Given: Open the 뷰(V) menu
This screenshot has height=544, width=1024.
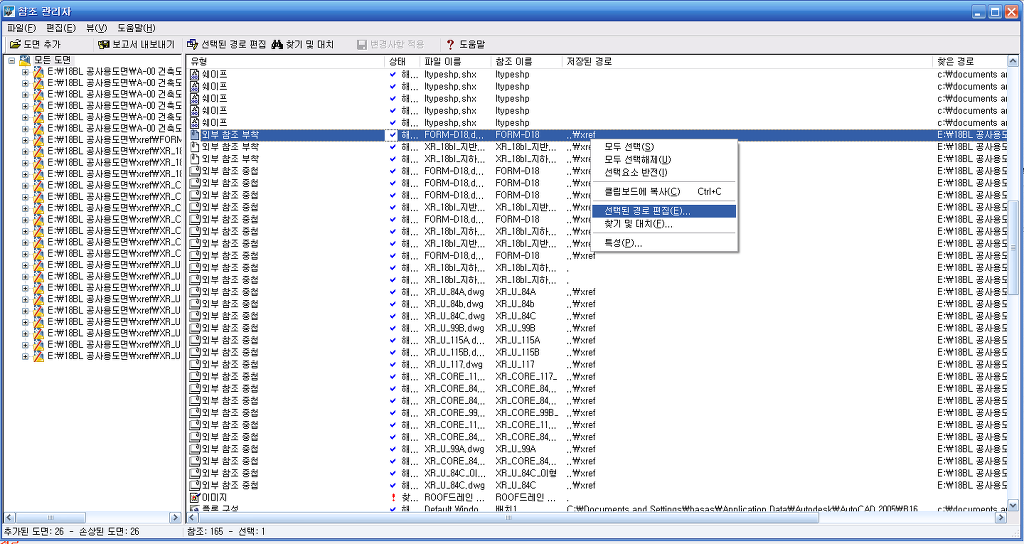Looking at the screenshot, I should pyautogui.click(x=97, y=28).
